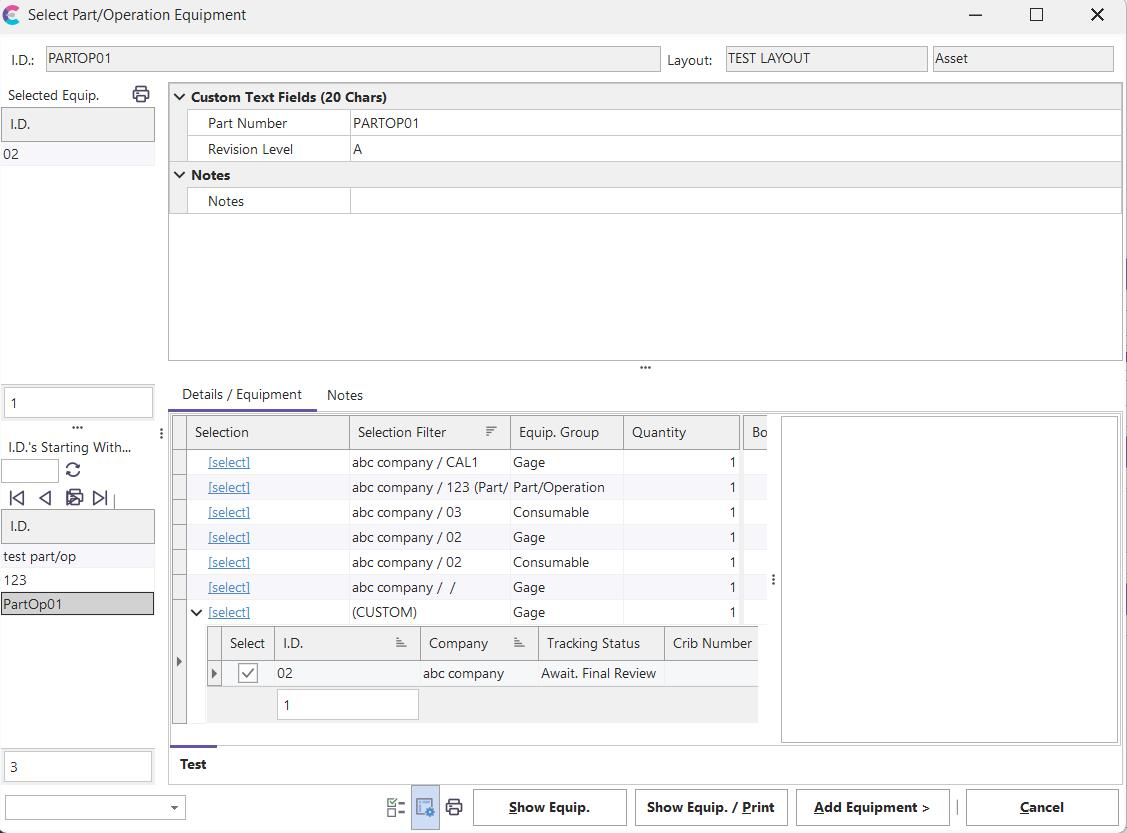The image size is (1127, 833).
Task: Click select link for abc company / CAL1
Action: tap(229, 462)
